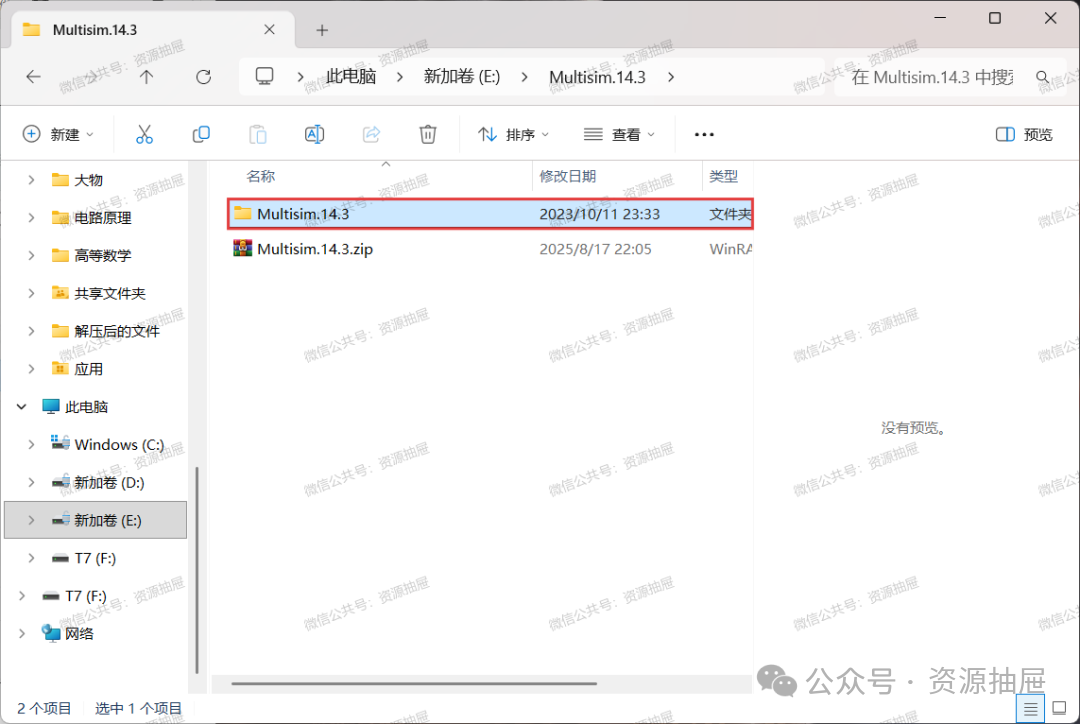Select 应用 folder in the sidebar
This screenshot has width=1080, height=724.
point(88,369)
